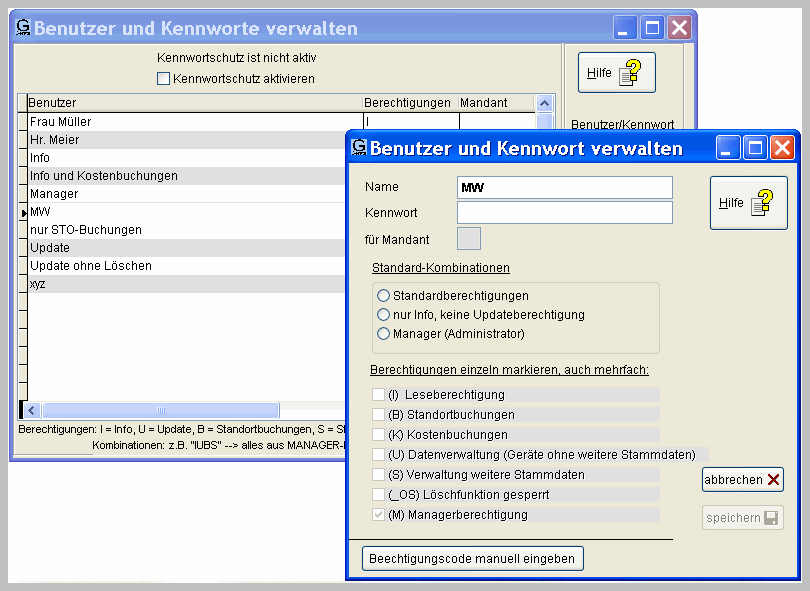Image resolution: width=810 pixels, height=591 pixels.
Task: Choose nur Info, keine Updateberechtigung
Action: 384,315
